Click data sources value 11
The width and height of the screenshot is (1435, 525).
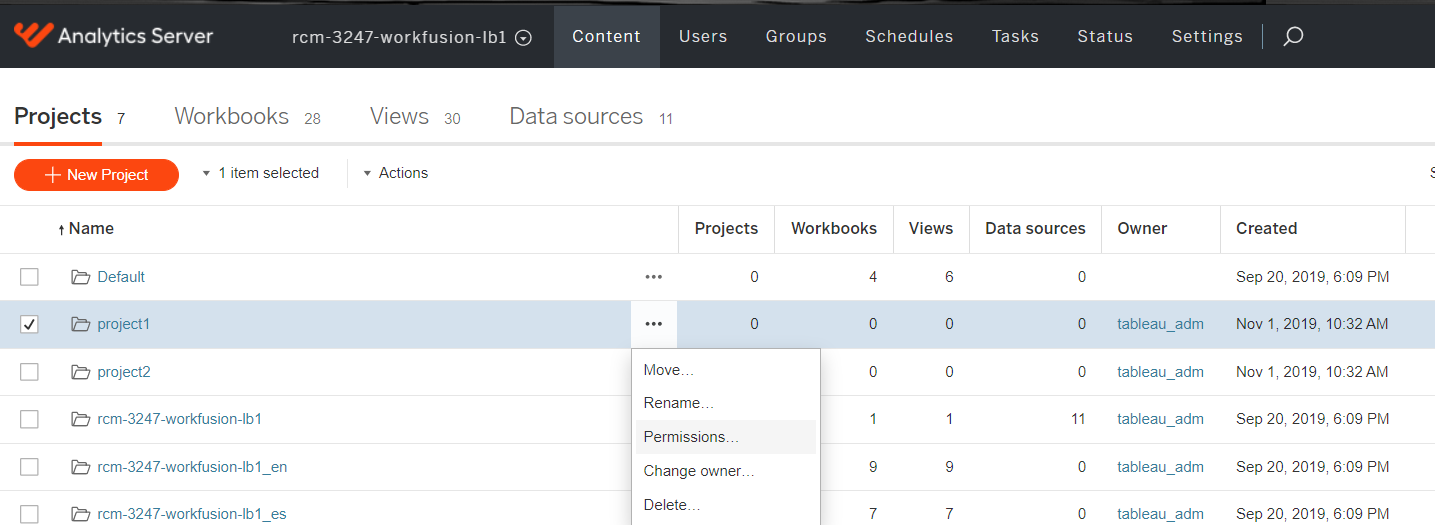pos(1078,419)
